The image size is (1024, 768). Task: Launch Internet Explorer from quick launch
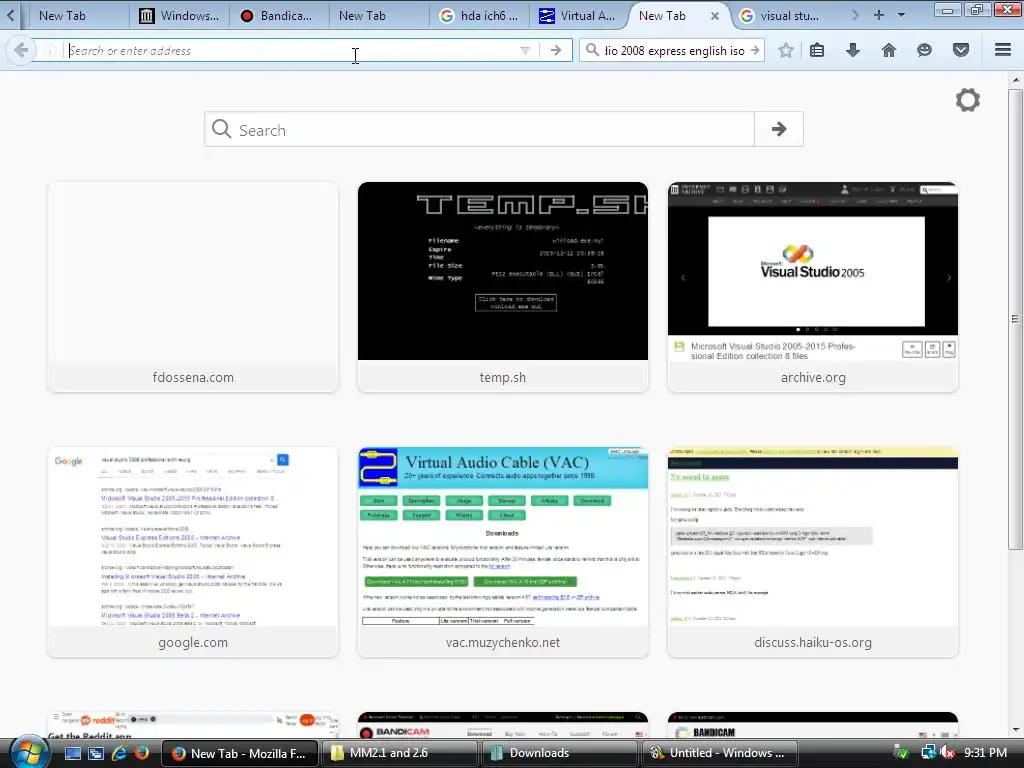[x=119, y=753]
